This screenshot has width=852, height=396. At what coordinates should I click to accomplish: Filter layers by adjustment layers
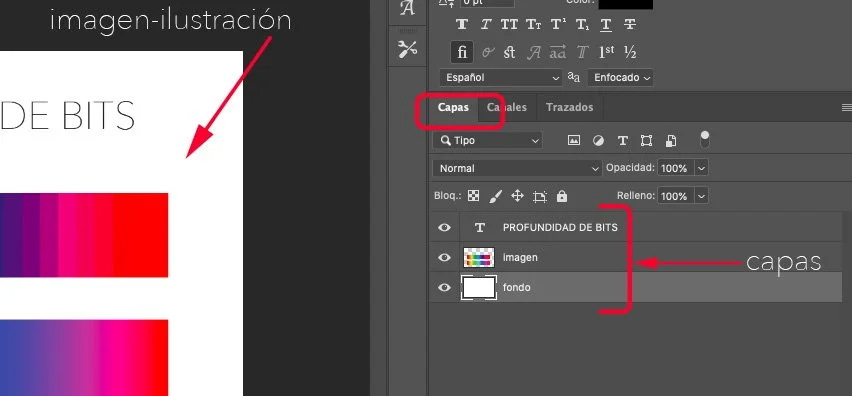tap(598, 141)
